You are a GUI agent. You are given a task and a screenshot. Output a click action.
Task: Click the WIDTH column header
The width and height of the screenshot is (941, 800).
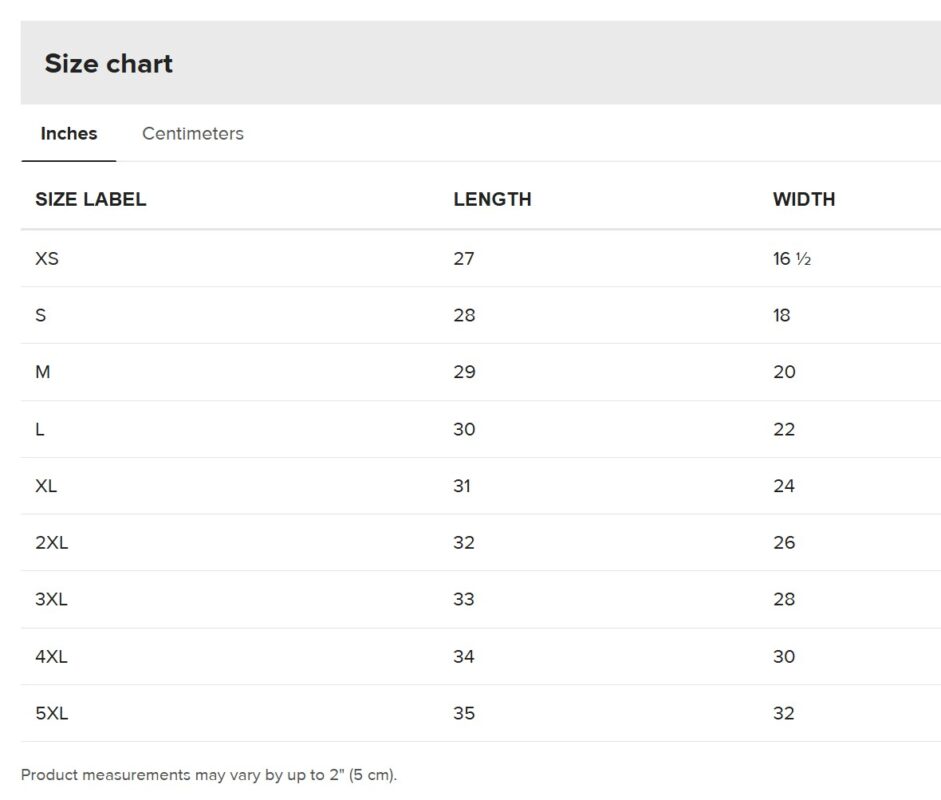[x=803, y=199]
